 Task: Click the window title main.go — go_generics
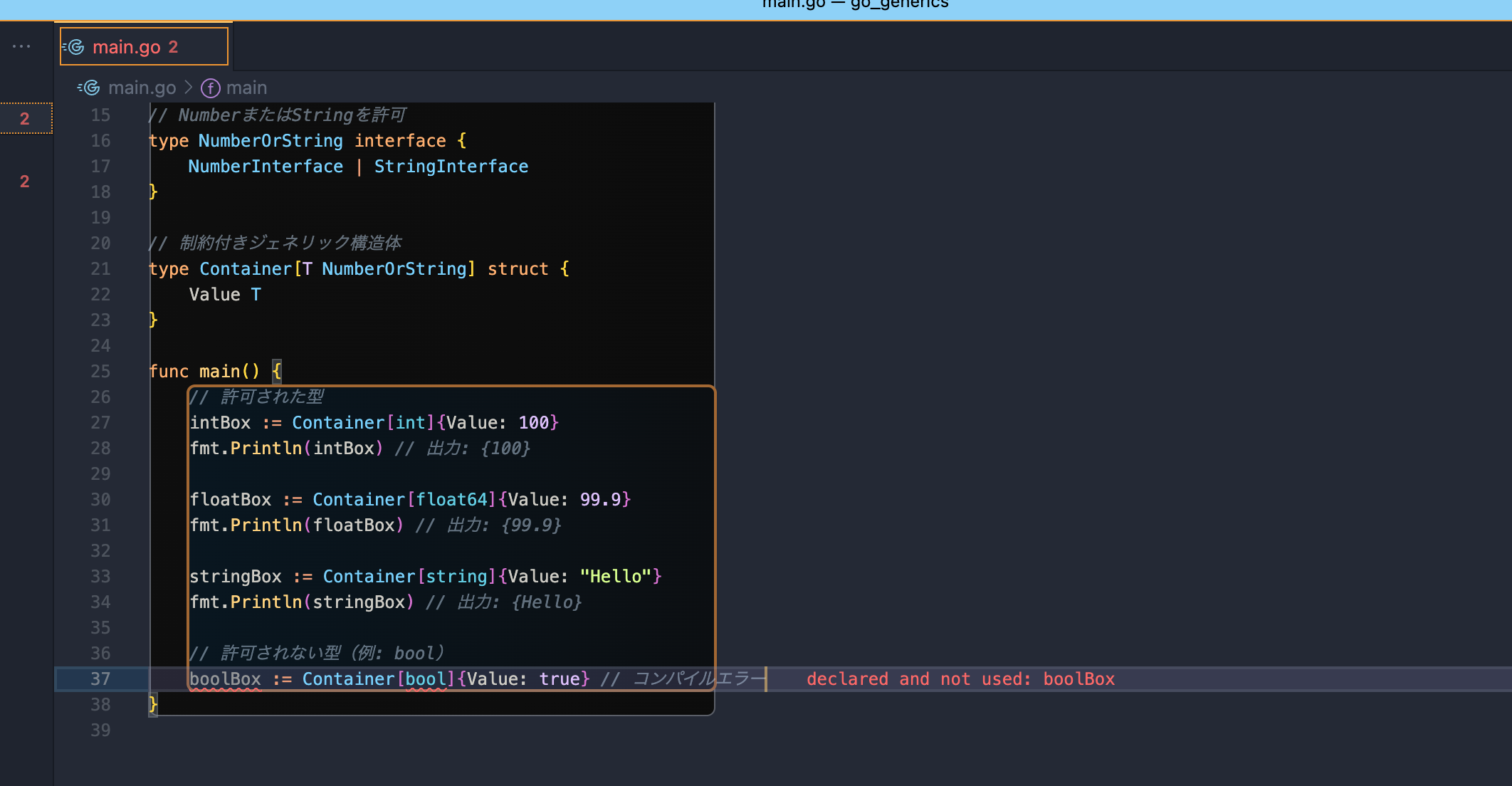(854, 4)
